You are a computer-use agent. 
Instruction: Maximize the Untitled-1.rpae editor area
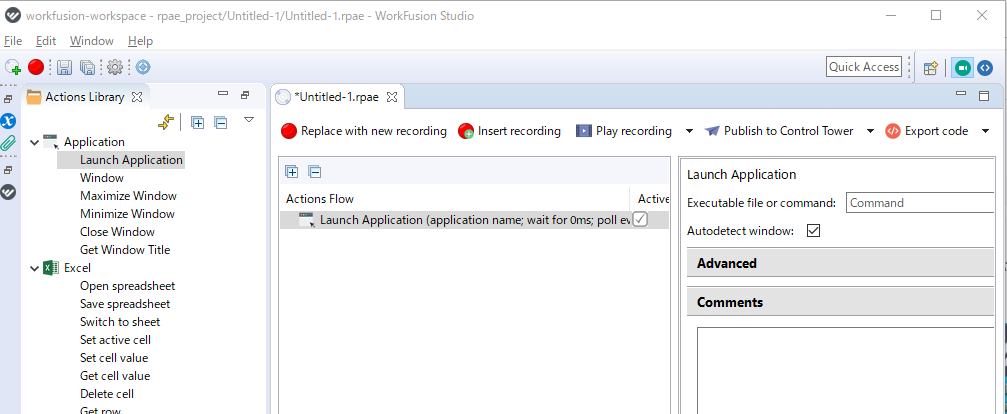click(983, 96)
